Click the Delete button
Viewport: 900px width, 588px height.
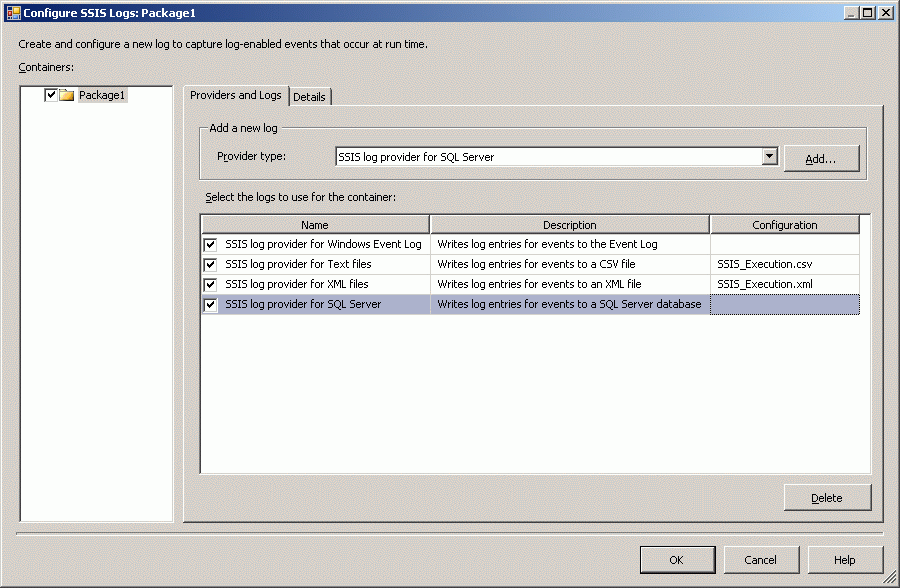(x=827, y=498)
